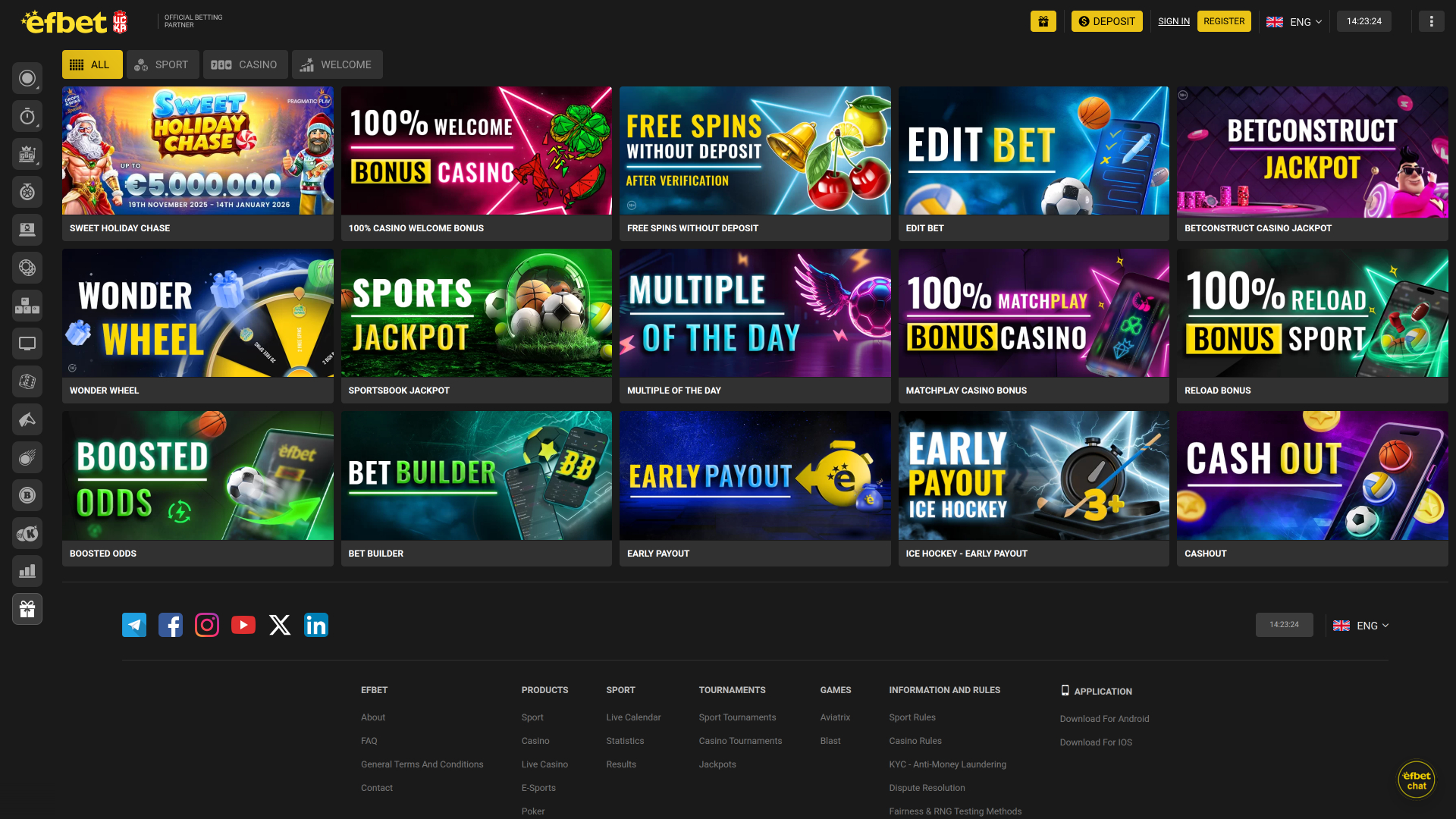Screen dimensions: 1456x819
Task: Switch to the CASINO promotions tab
Action: pos(245,64)
